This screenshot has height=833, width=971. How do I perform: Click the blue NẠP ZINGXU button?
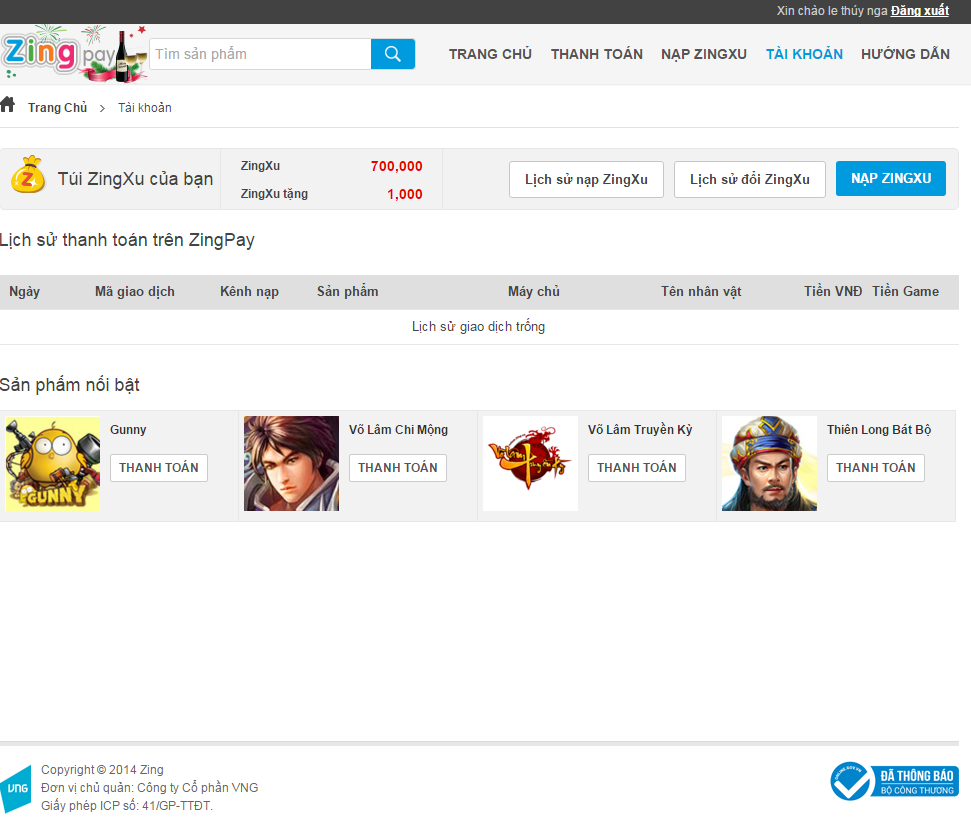point(891,178)
